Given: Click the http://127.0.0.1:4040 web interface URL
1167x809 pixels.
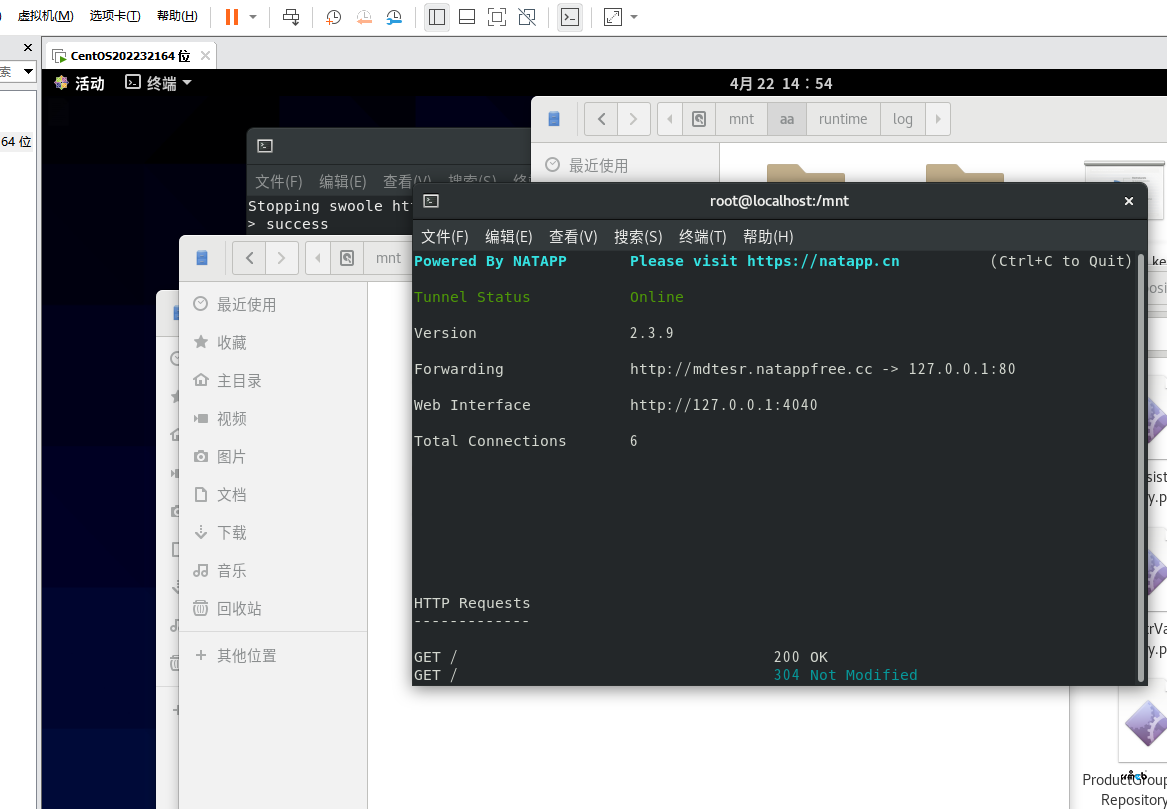Looking at the screenshot, I should [723, 406].
